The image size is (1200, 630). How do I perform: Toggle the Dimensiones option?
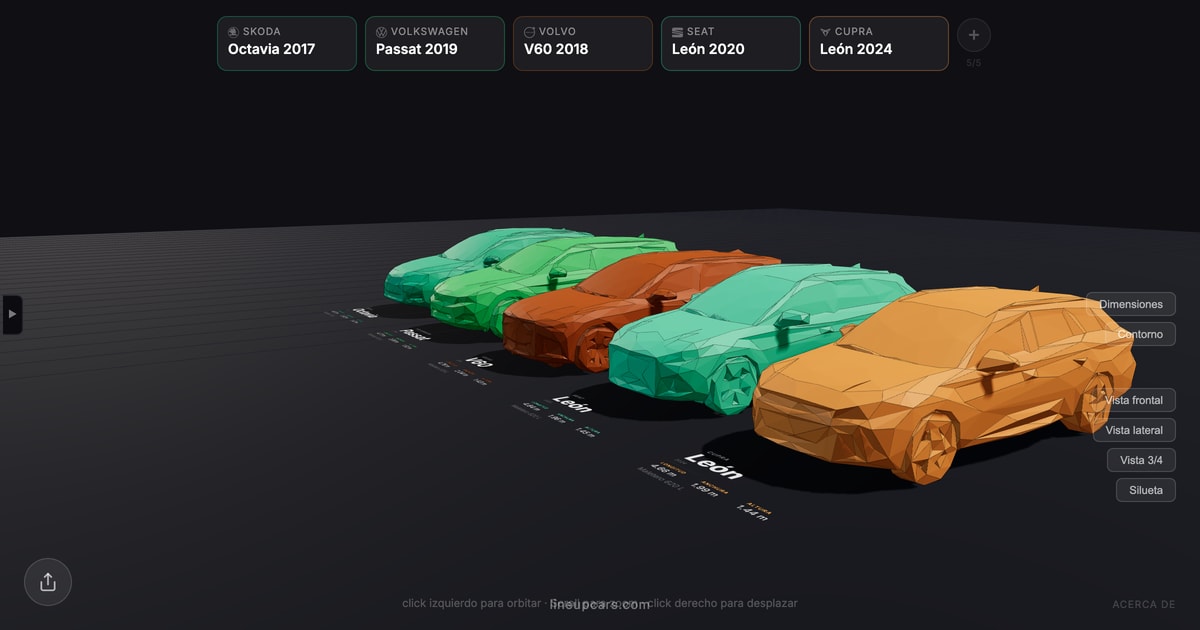pyautogui.click(x=1131, y=304)
